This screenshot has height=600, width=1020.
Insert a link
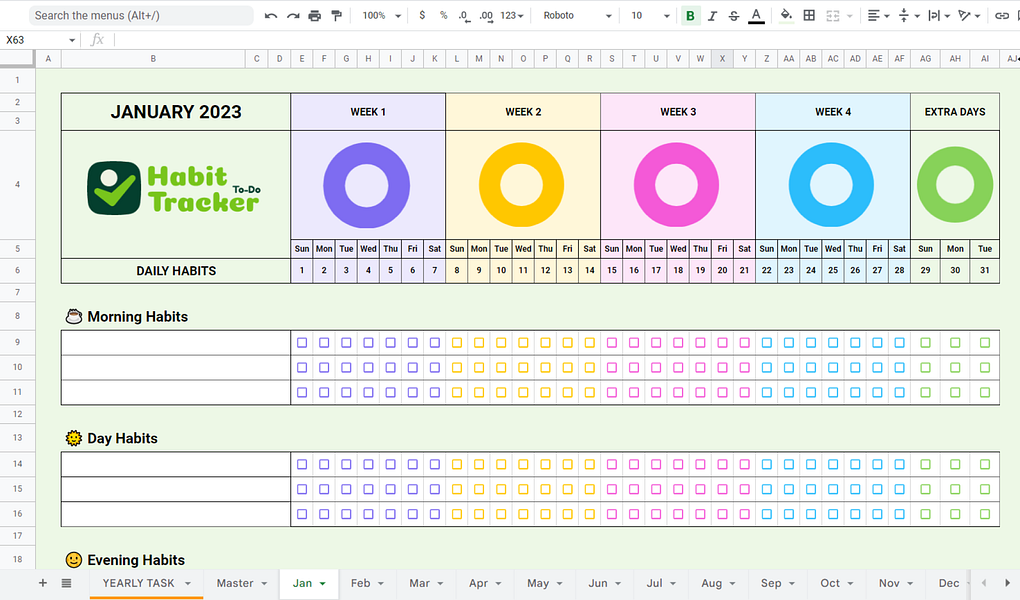tap(1001, 16)
